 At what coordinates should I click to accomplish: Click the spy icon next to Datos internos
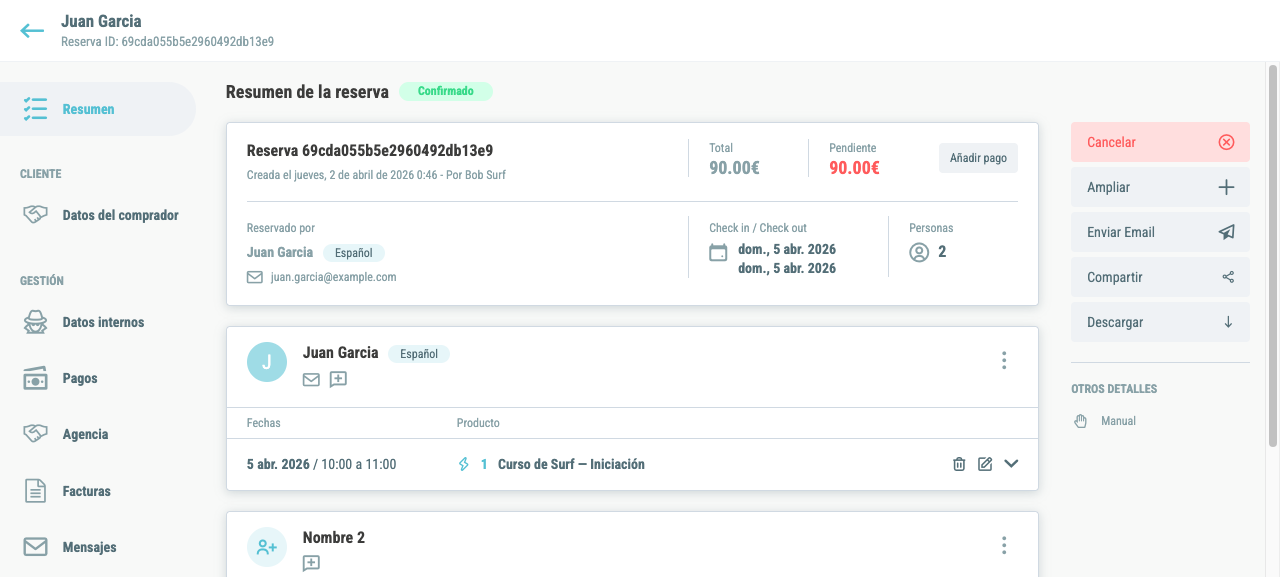(36, 322)
